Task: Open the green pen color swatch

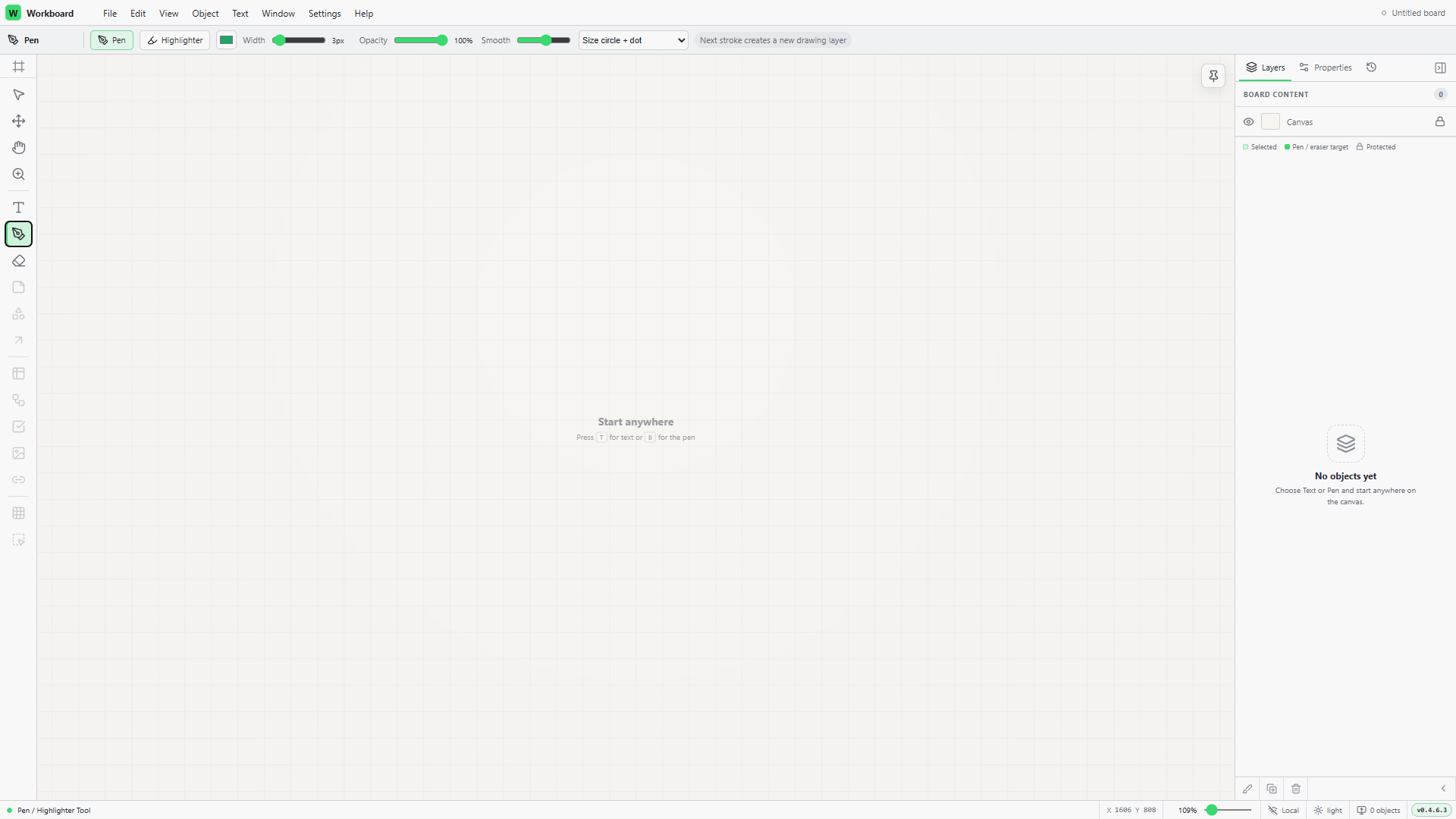Action: (x=226, y=40)
